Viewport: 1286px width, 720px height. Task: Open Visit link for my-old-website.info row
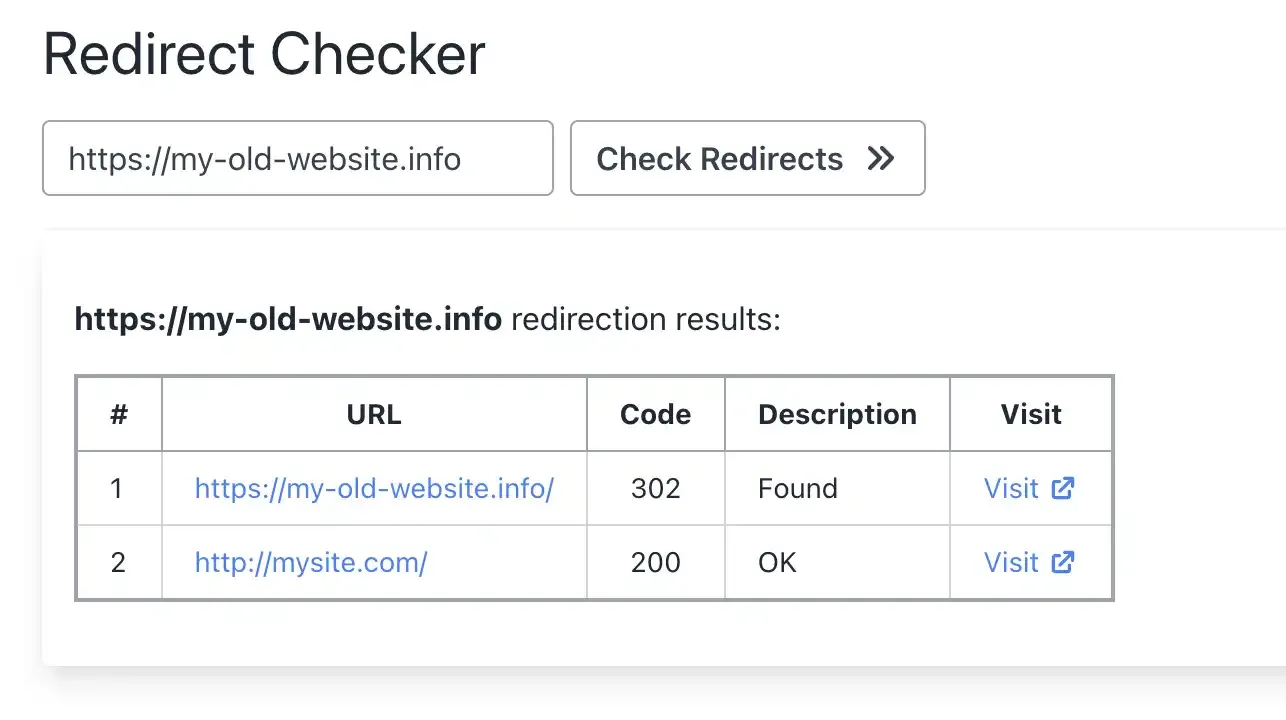coord(1013,488)
